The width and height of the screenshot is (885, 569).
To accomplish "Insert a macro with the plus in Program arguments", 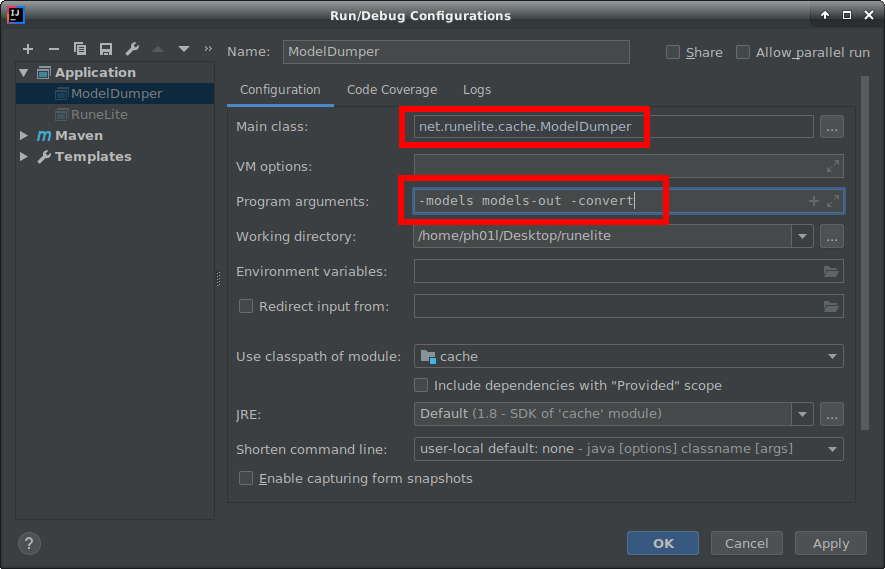I will pos(813,201).
